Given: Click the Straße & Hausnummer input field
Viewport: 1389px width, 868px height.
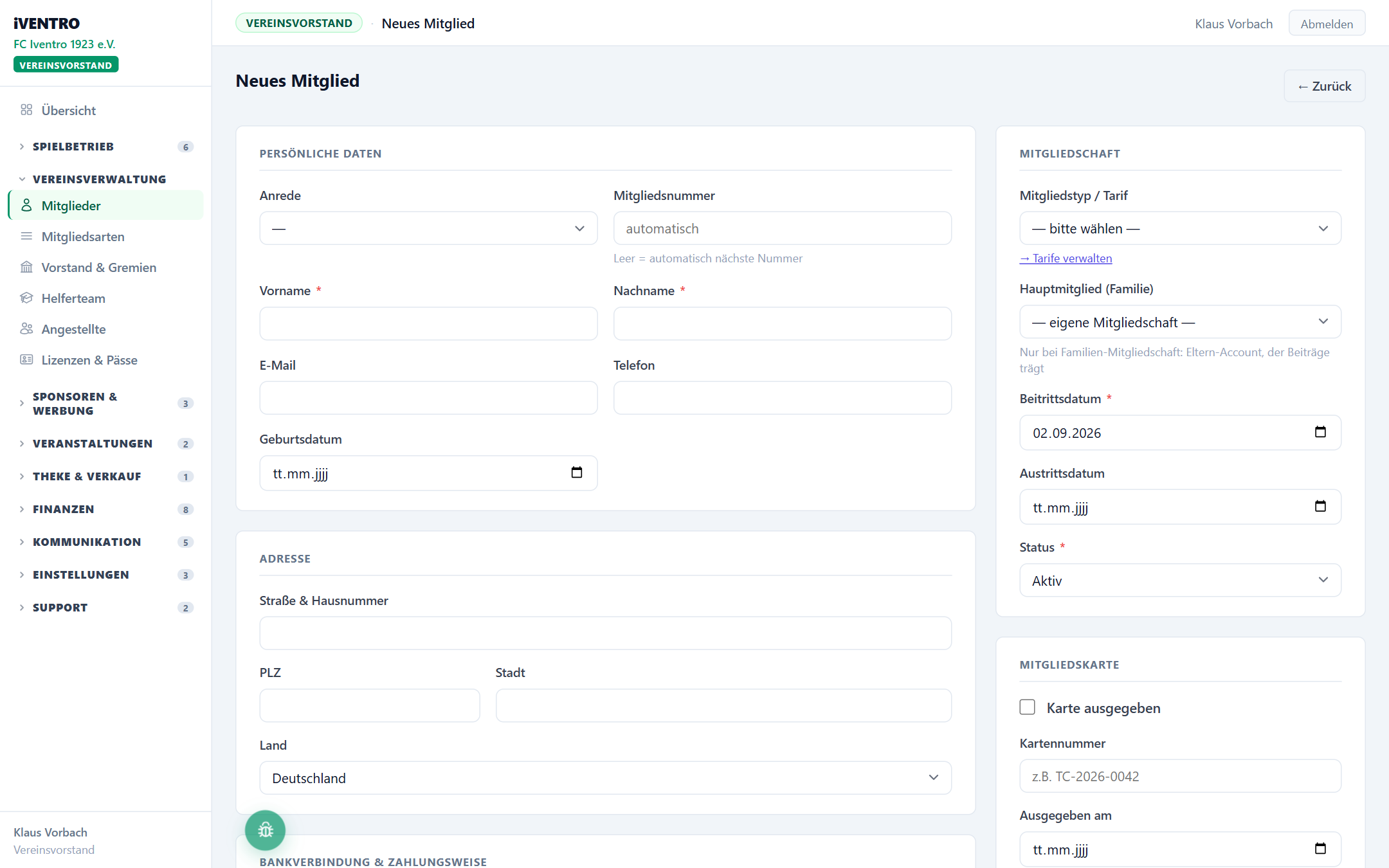Looking at the screenshot, I should [605, 633].
